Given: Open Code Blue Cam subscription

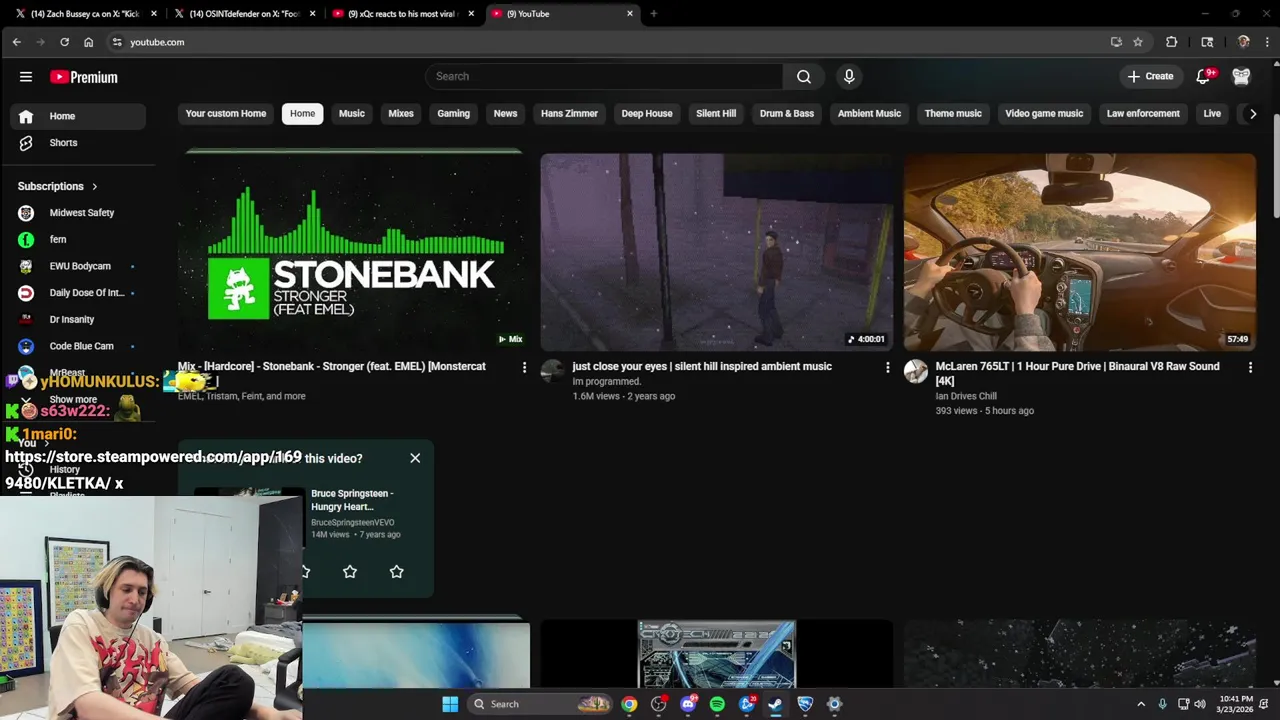Looking at the screenshot, I should [x=78, y=346].
